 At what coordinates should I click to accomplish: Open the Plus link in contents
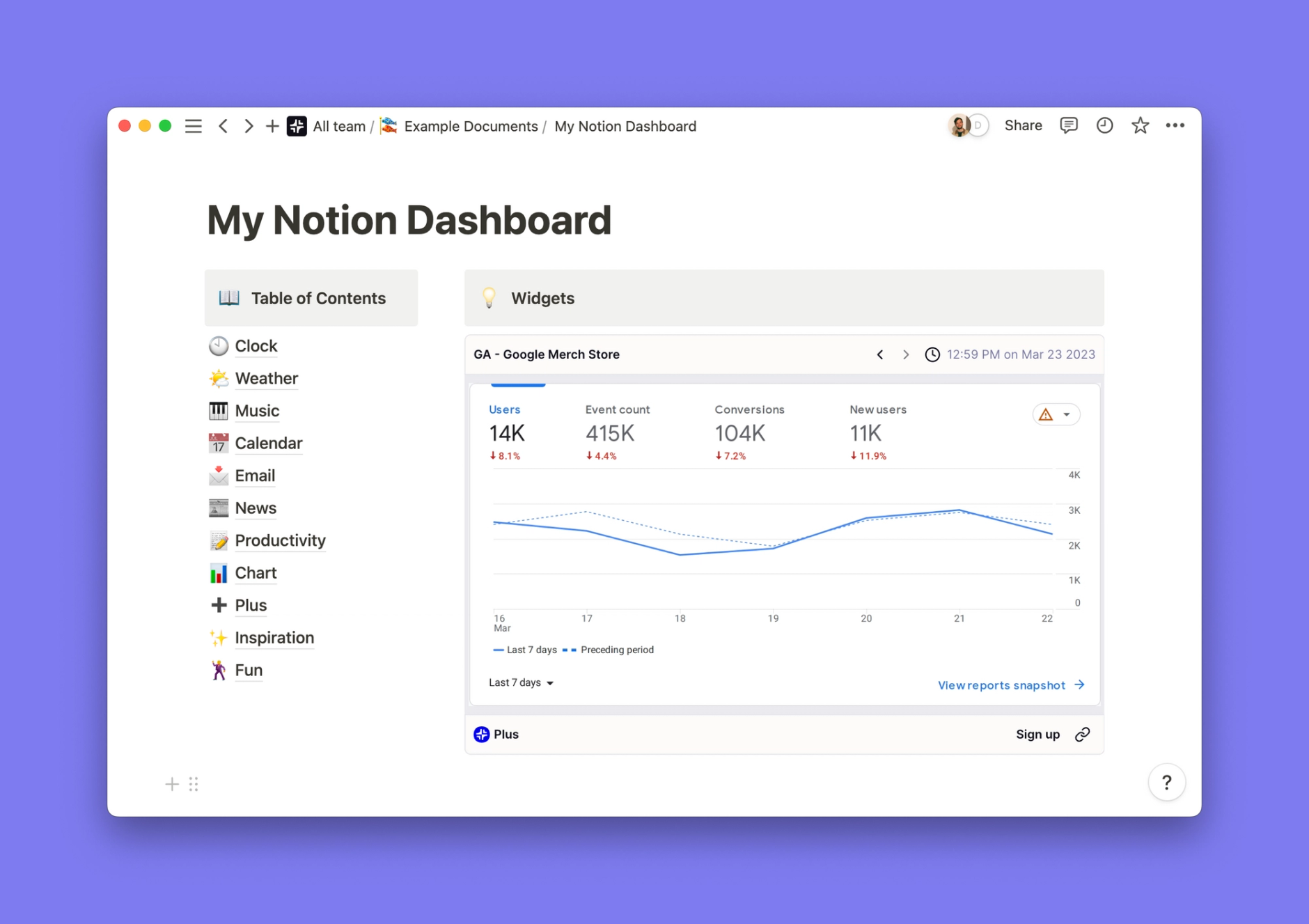click(251, 605)
